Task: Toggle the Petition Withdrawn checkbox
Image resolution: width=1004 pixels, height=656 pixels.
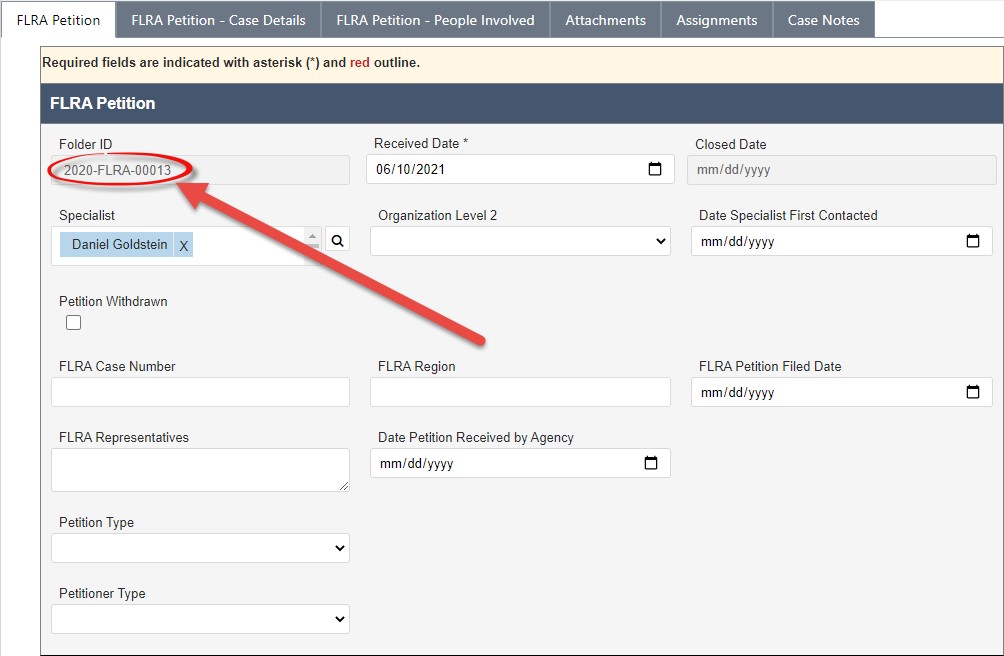Action: coord(74,323)
